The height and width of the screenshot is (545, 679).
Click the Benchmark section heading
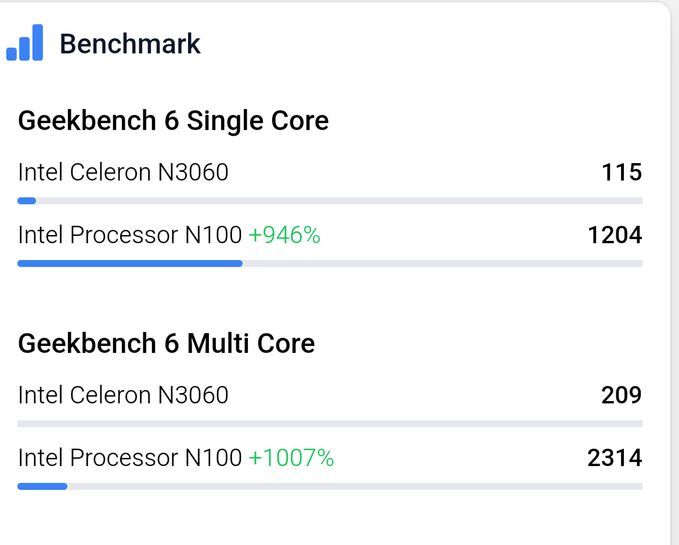tap(130, 44)
